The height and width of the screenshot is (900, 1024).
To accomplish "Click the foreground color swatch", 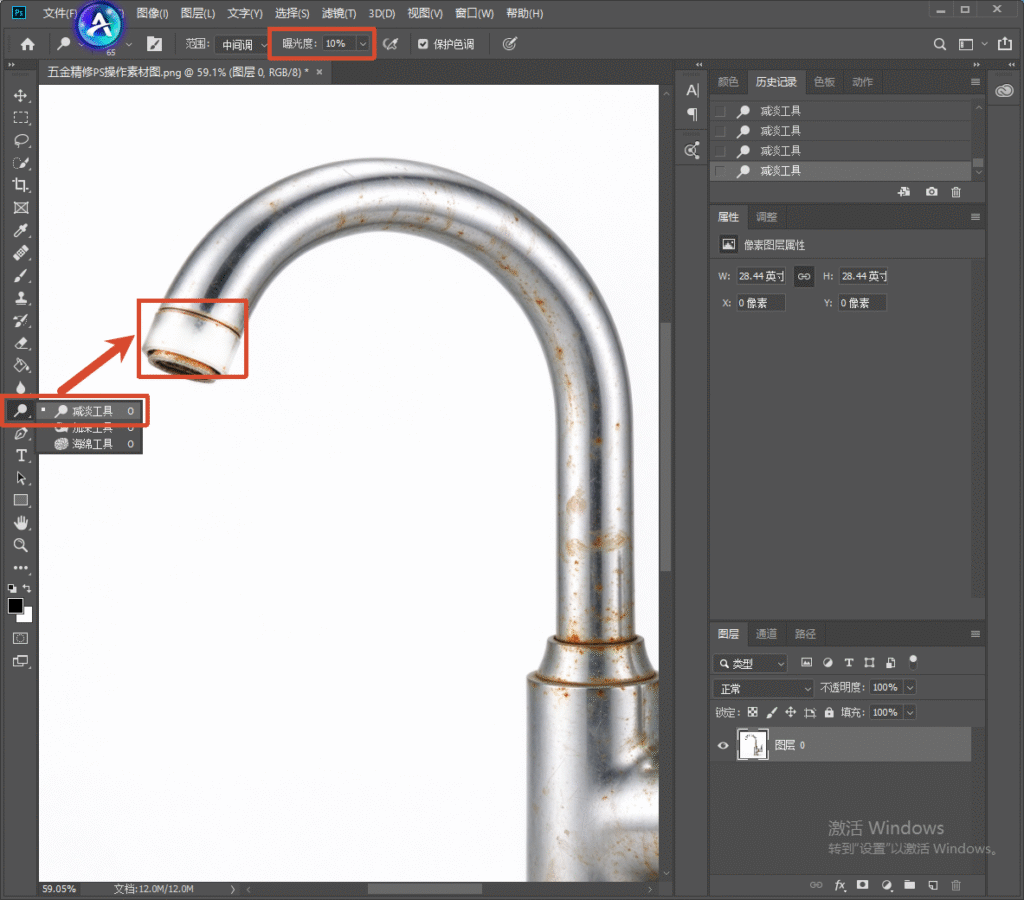I will 15,605.
